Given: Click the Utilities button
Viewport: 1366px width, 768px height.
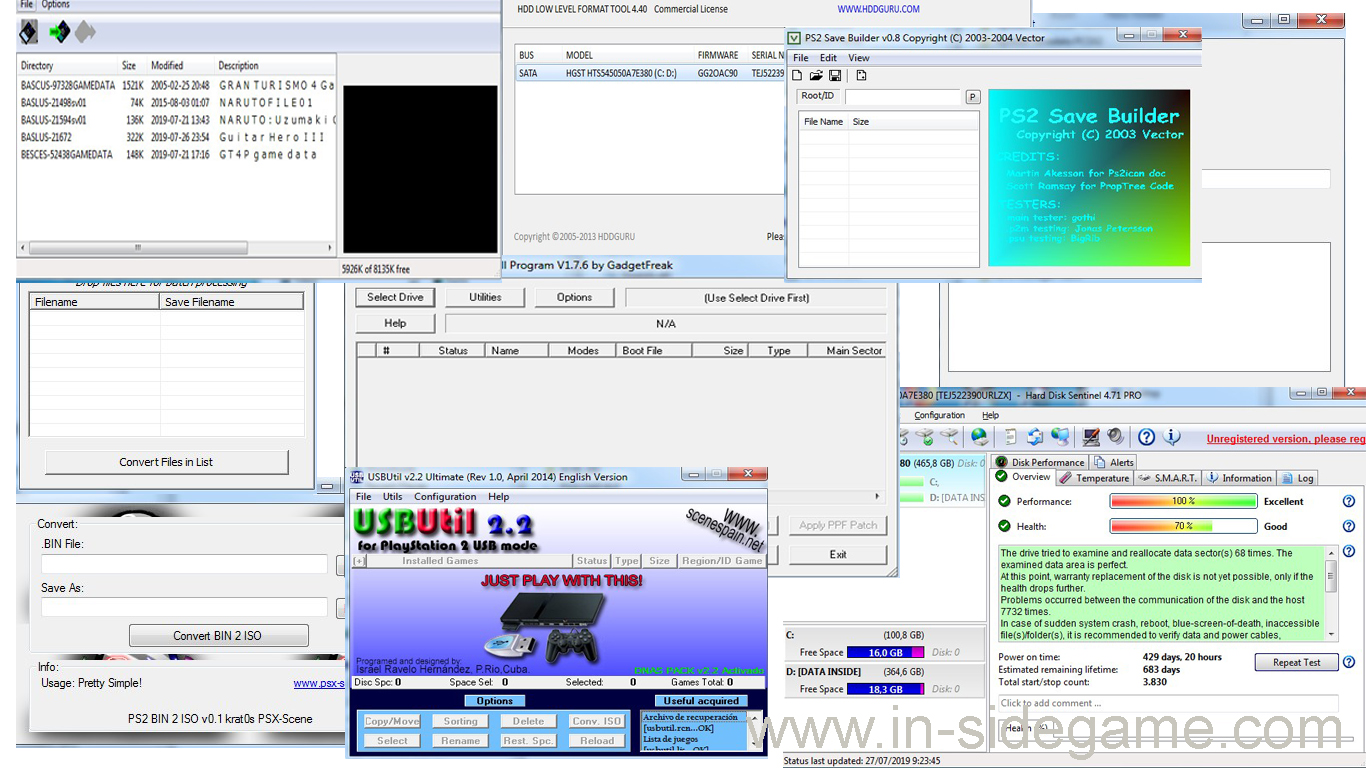Looking at the screenshot, I should tap(485, 297).
